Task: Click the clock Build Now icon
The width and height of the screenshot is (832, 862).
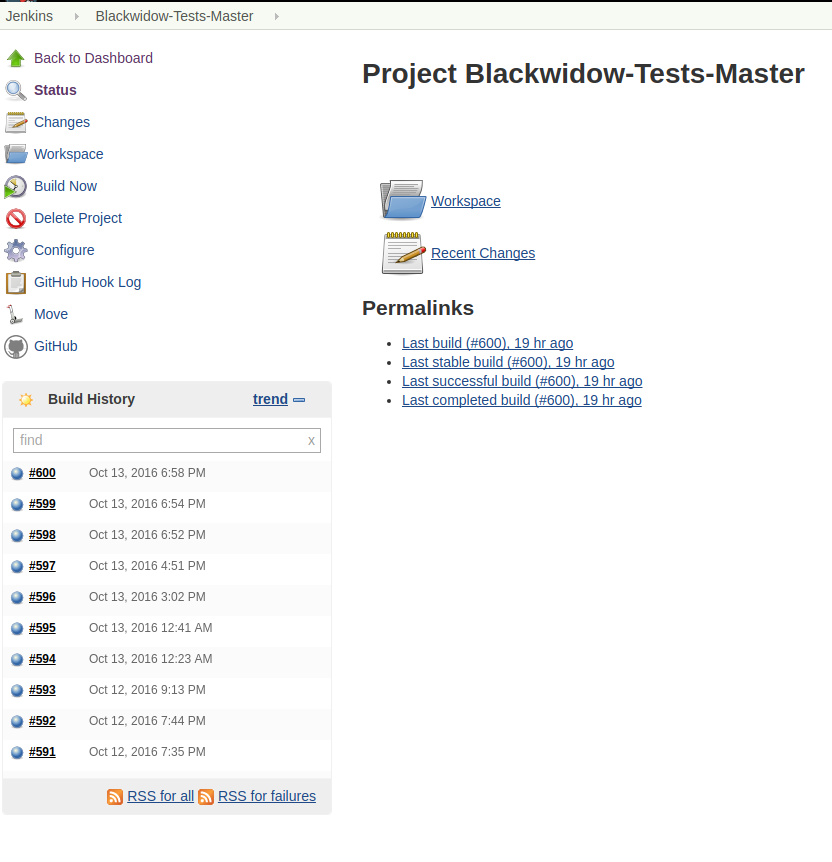Action: coord(15,186)
